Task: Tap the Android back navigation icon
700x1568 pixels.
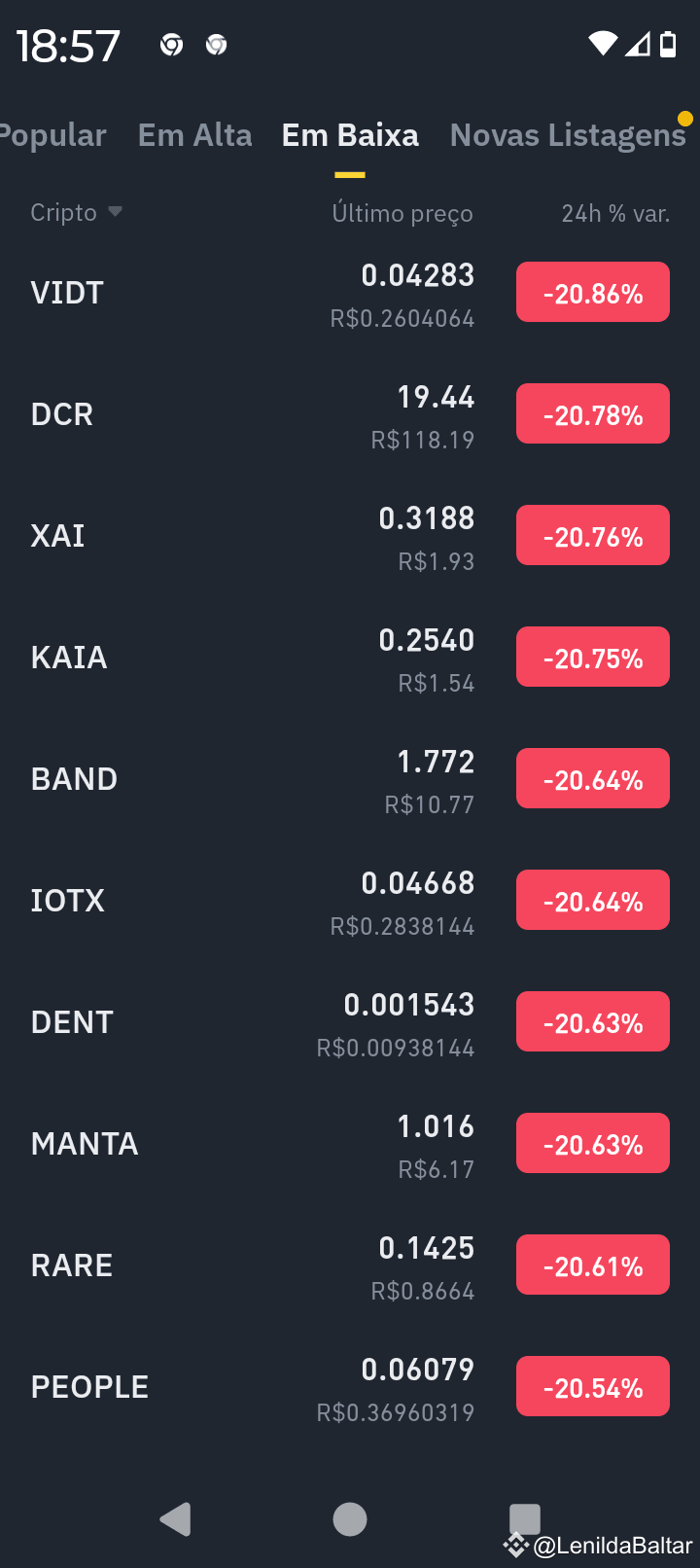Action: click(x=176, y=1518)
